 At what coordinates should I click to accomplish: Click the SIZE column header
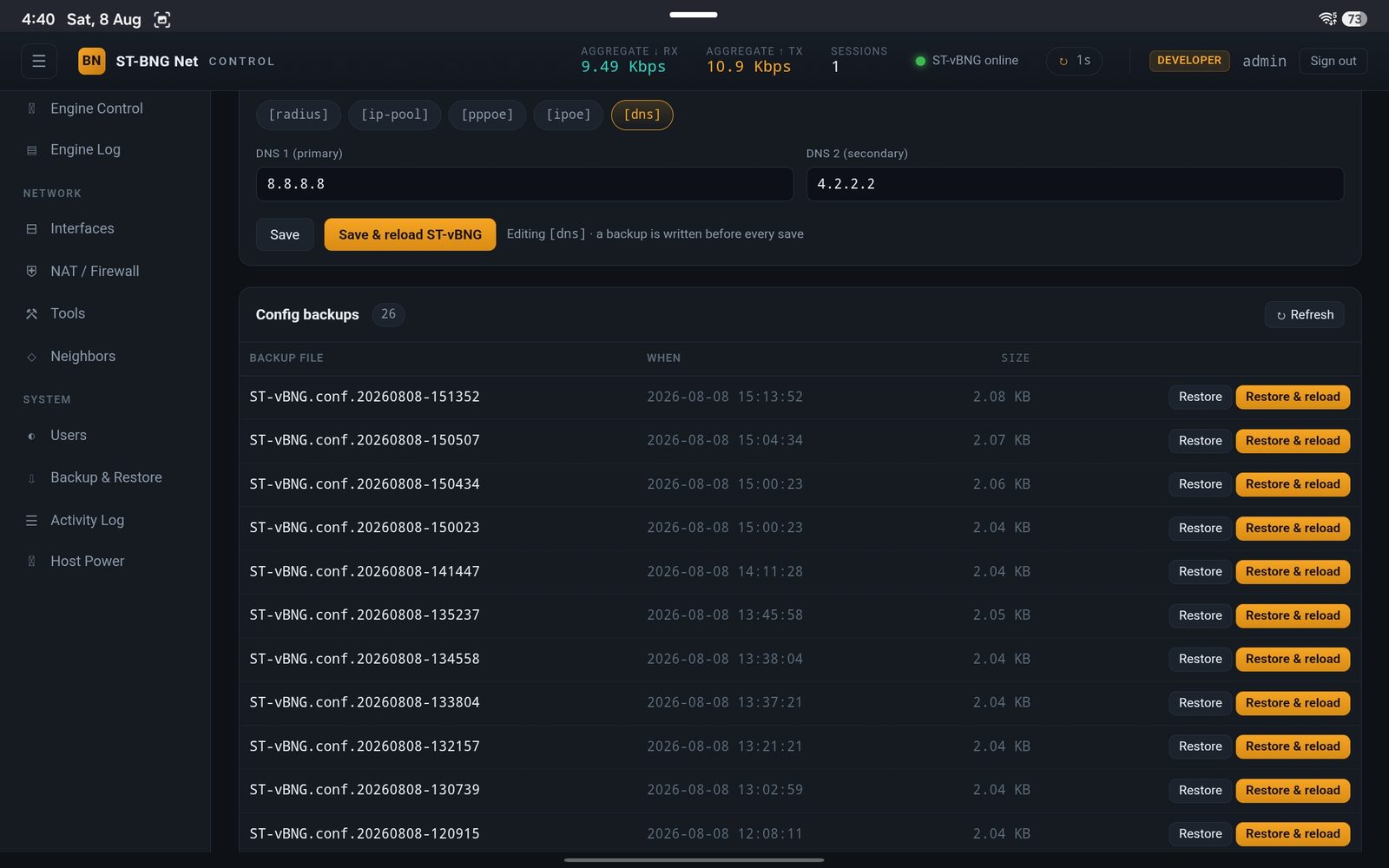pos(1015,358)
